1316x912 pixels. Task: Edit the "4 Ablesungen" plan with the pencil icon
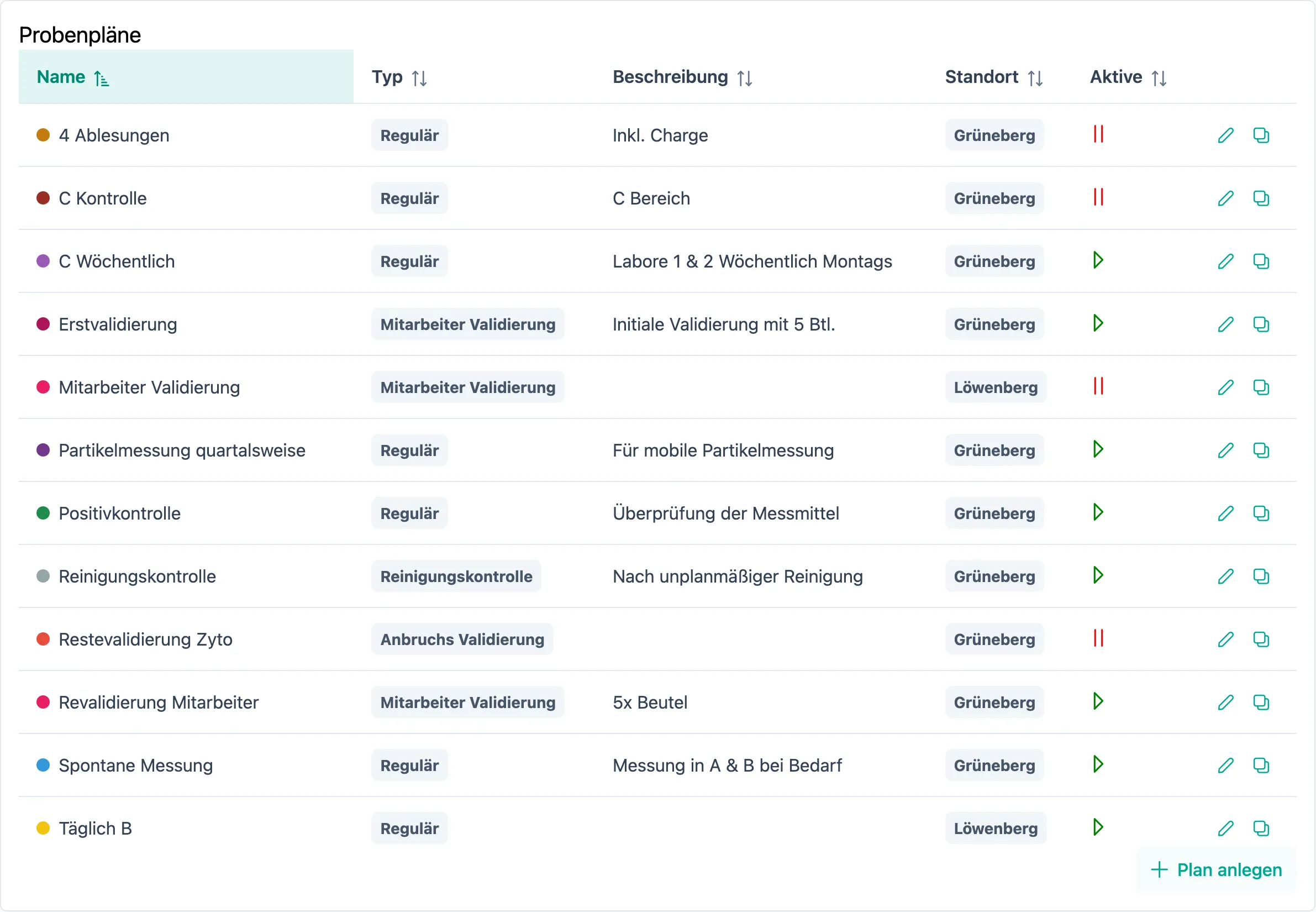coord(1226,135)
